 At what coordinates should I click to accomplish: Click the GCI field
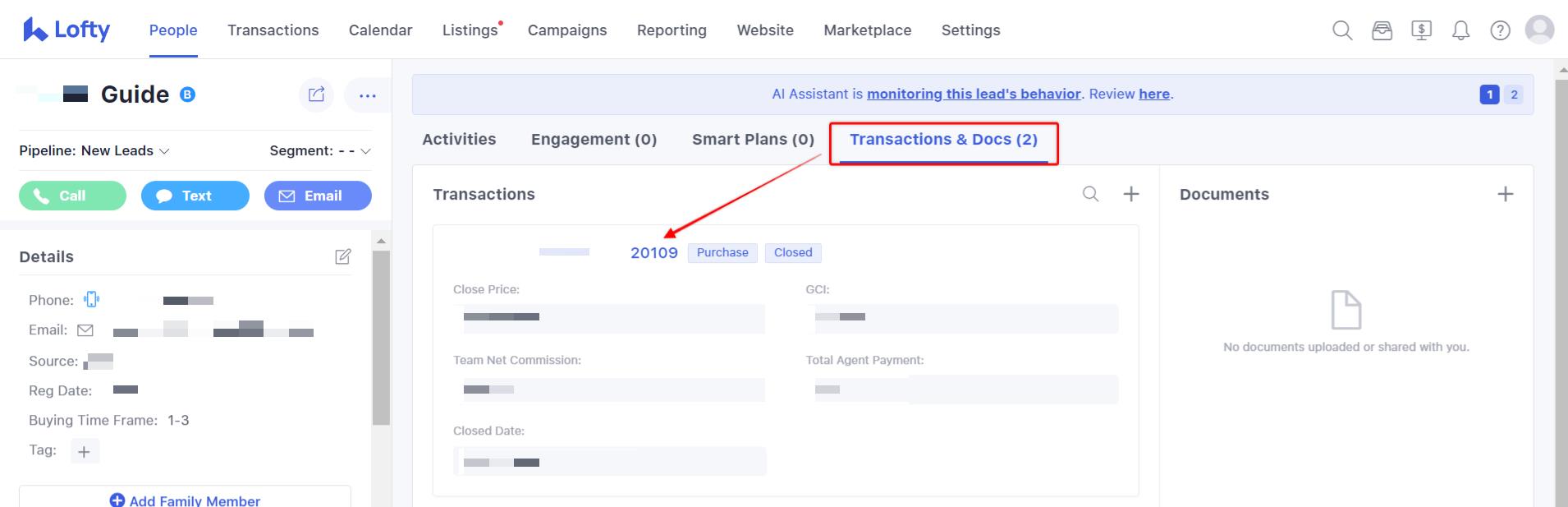pos(962,319)
